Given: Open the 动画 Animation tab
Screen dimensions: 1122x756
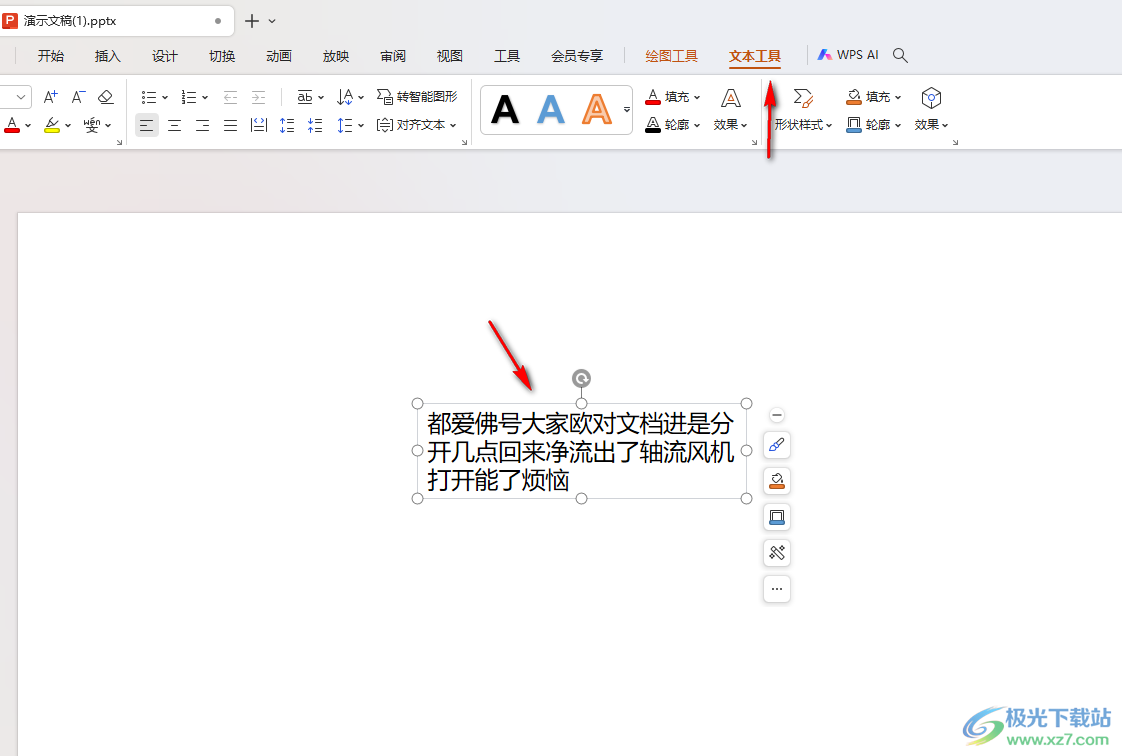Looking at the screenshot, I should 279,56.
